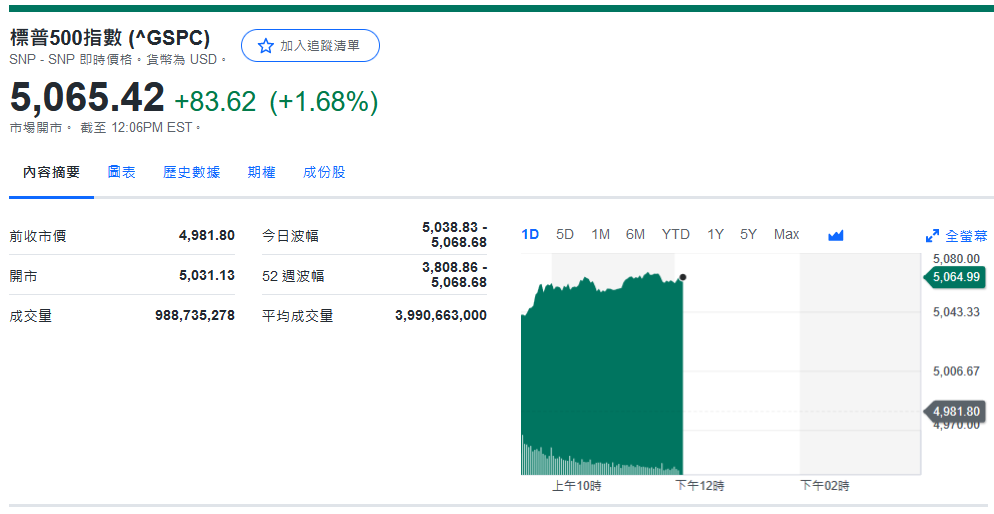
Task: Switch to the 圖表 chart tab
Action: pyautogui.click(x=122, y=173)
